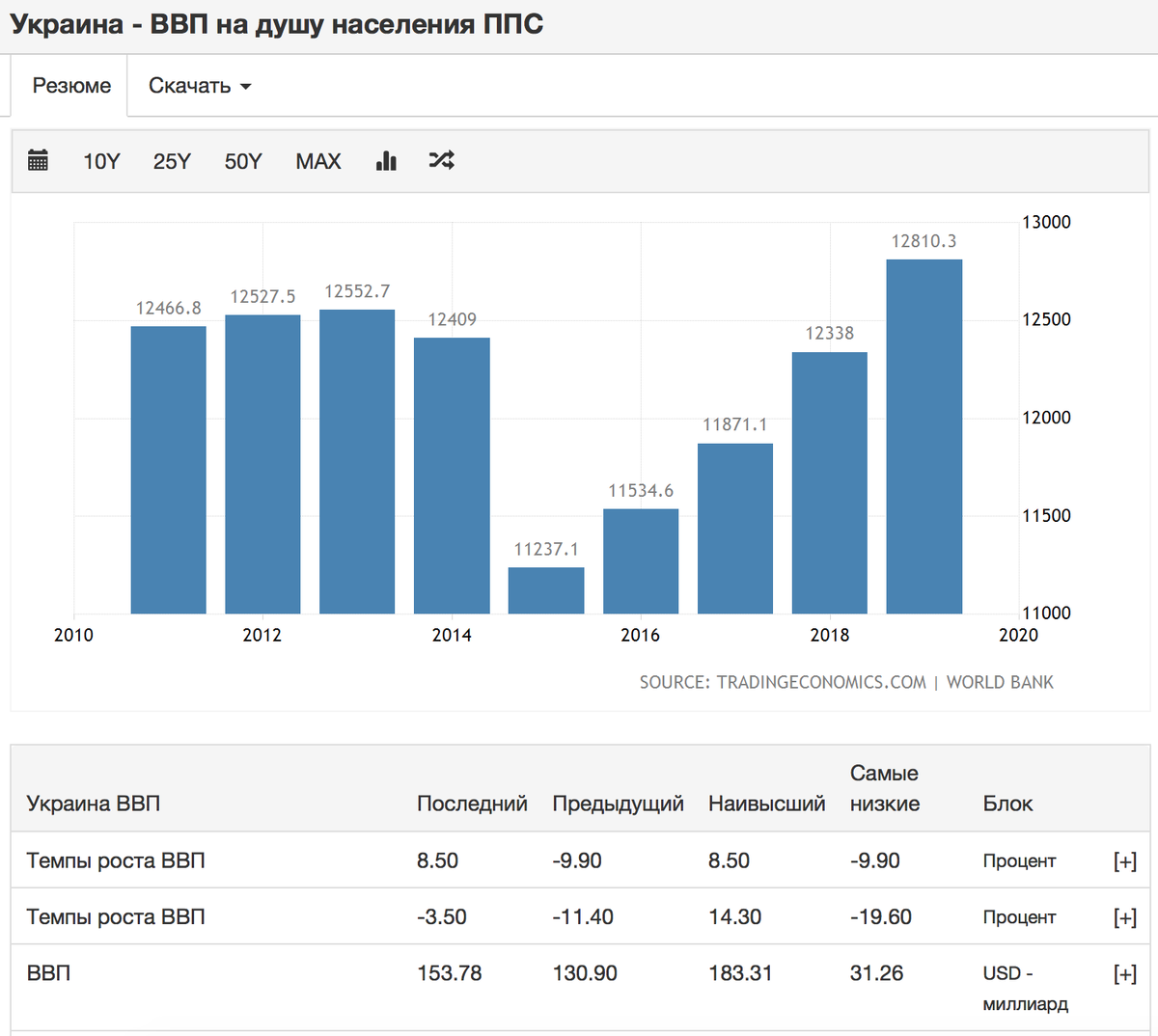Open Темпы роста ВВП link with 8.50 value
This screenshot has width=1158, height=1036.
[116, 860]
